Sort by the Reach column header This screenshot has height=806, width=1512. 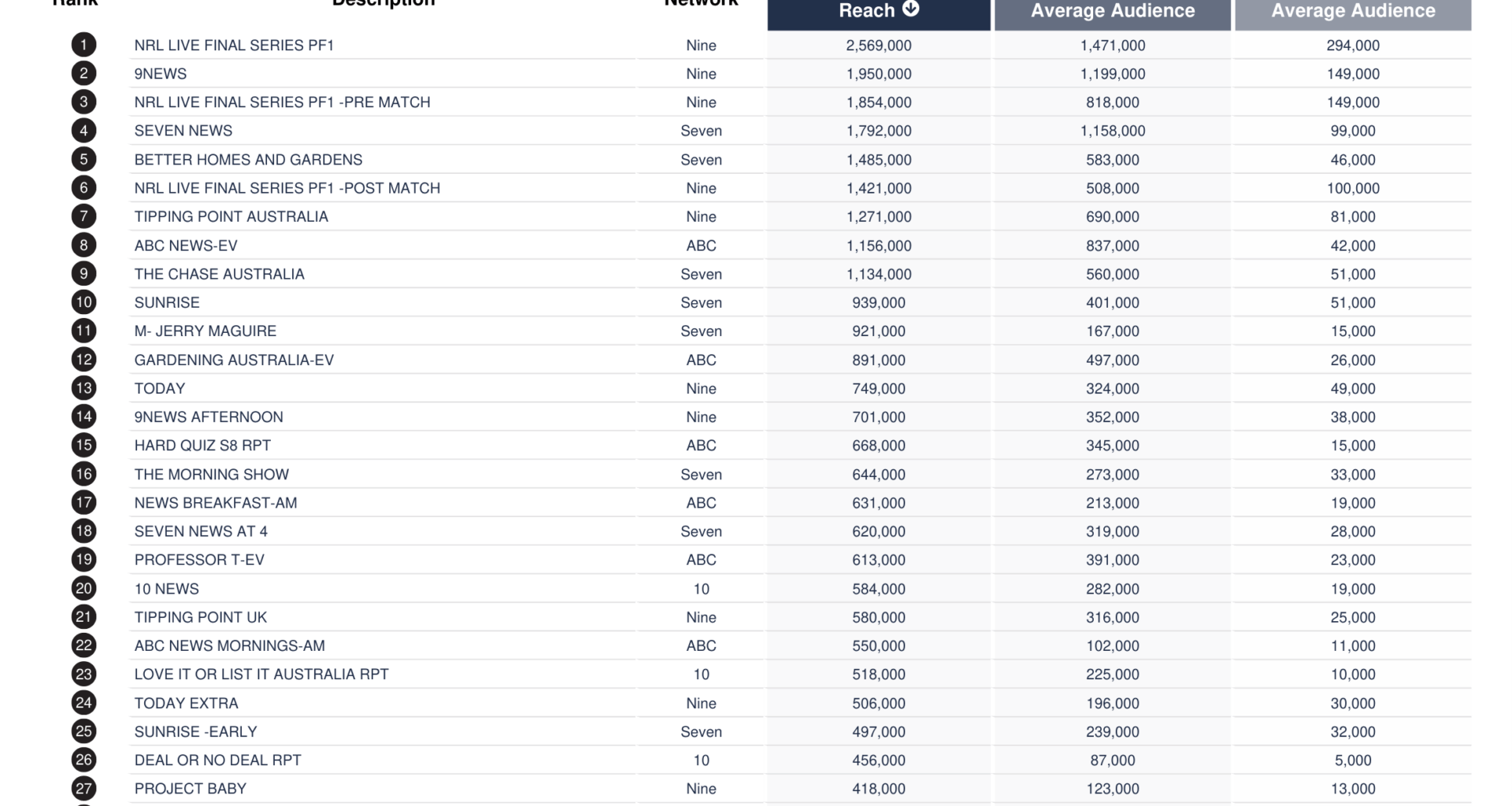coord(866,11)
